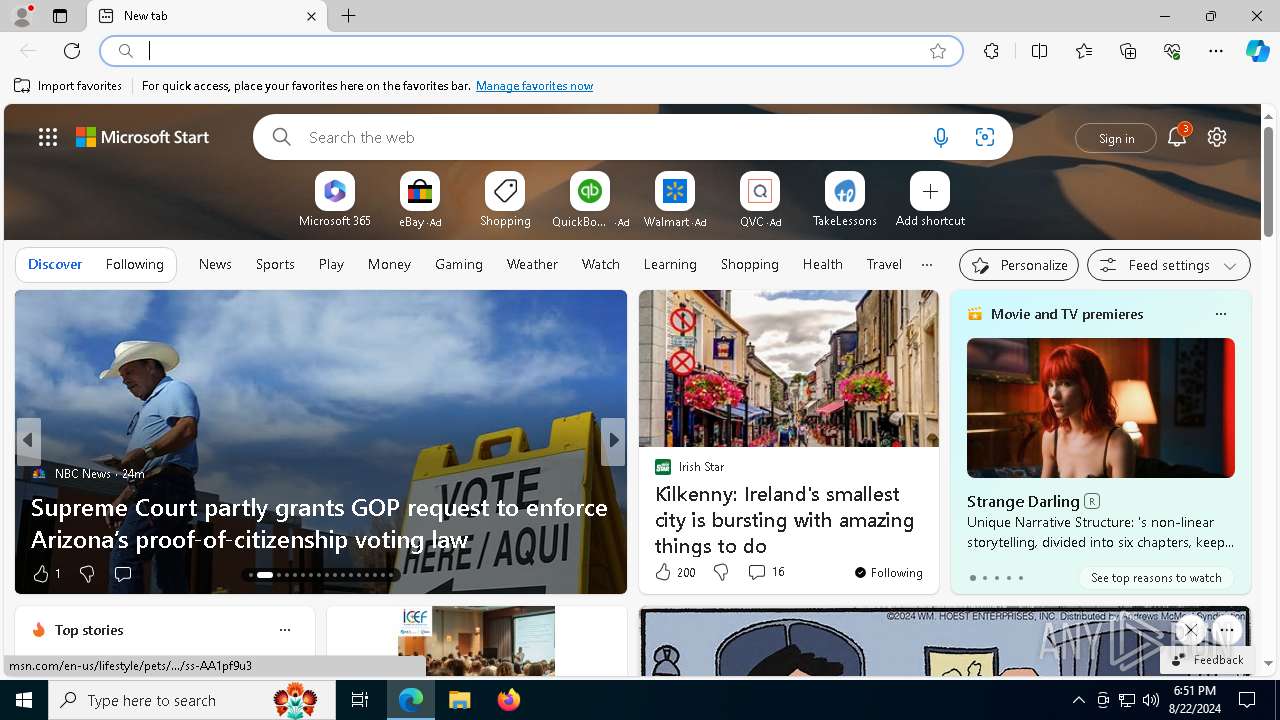Screen dimensions: 1280x720
Task: Select the Discover feed tab
Action: click(55, 264)
